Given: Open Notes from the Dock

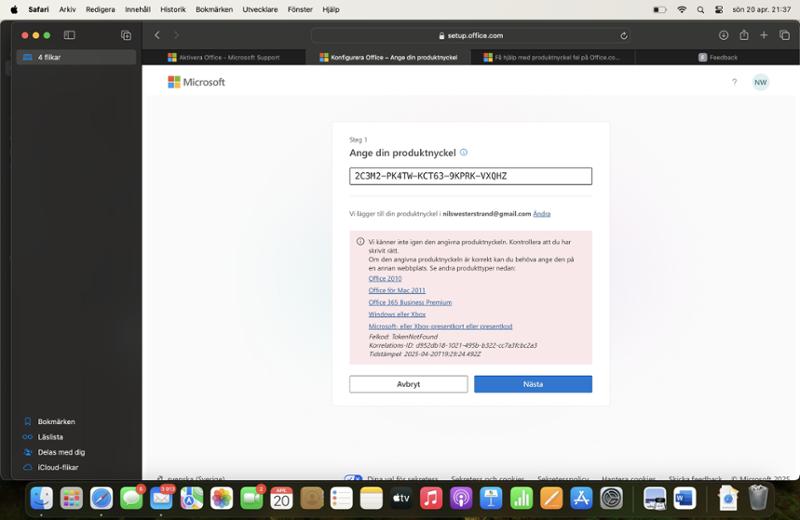Looking at the screenshot, I should tap(371, 498).
